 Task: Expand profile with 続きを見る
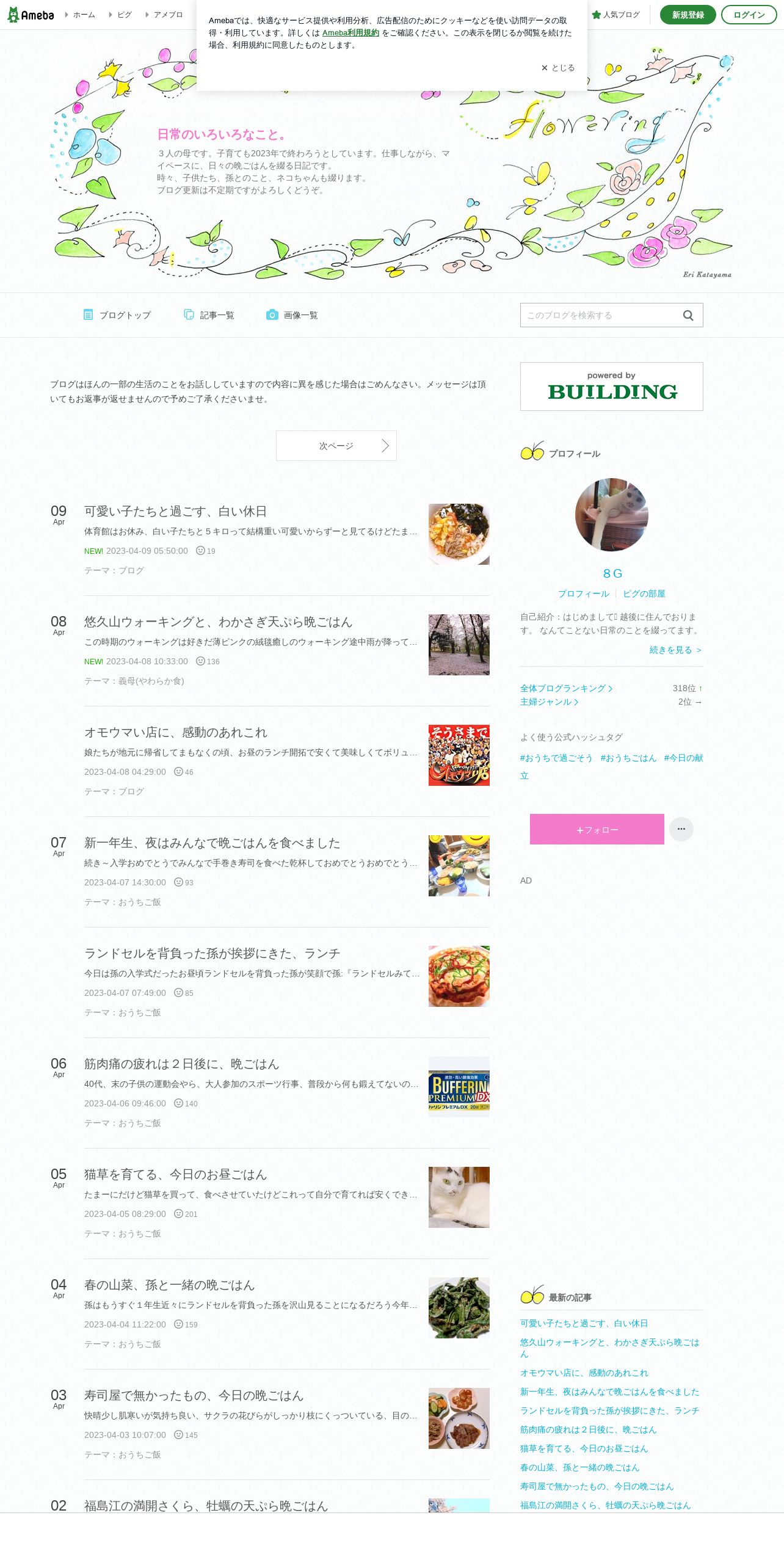(x=676, y=650)
